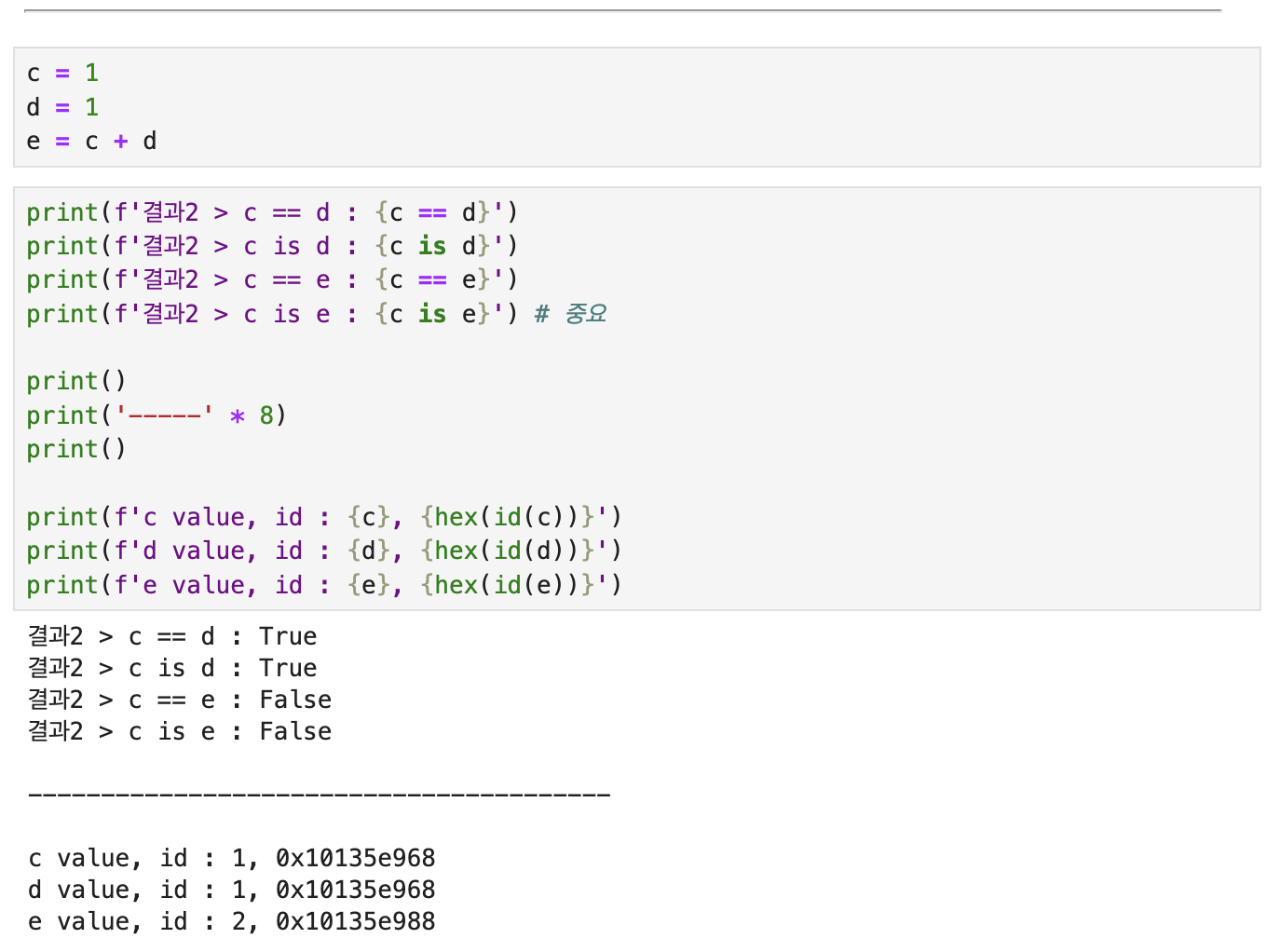1280x952 pixels.
Task: Click output 'd value, id : 1, 0x10135e968'
Action: click(232, 890)
